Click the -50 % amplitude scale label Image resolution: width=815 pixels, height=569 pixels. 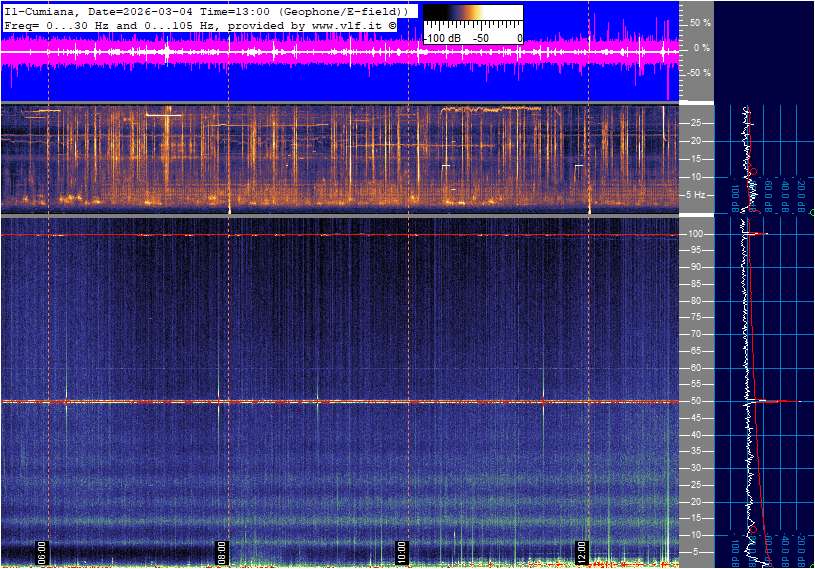(698, 73)
